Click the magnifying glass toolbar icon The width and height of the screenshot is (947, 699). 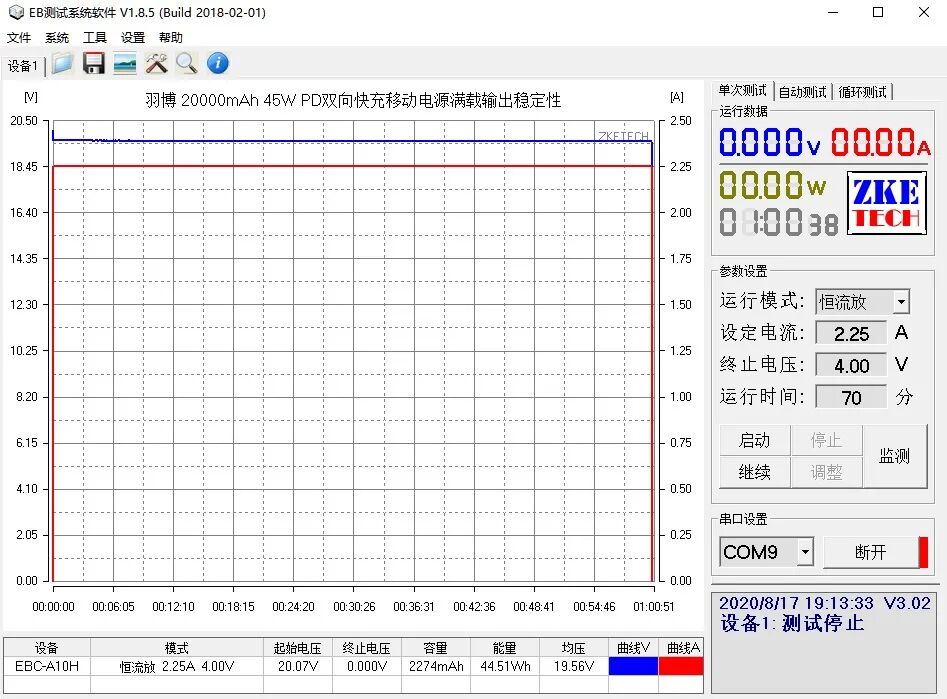coord(187,63)
